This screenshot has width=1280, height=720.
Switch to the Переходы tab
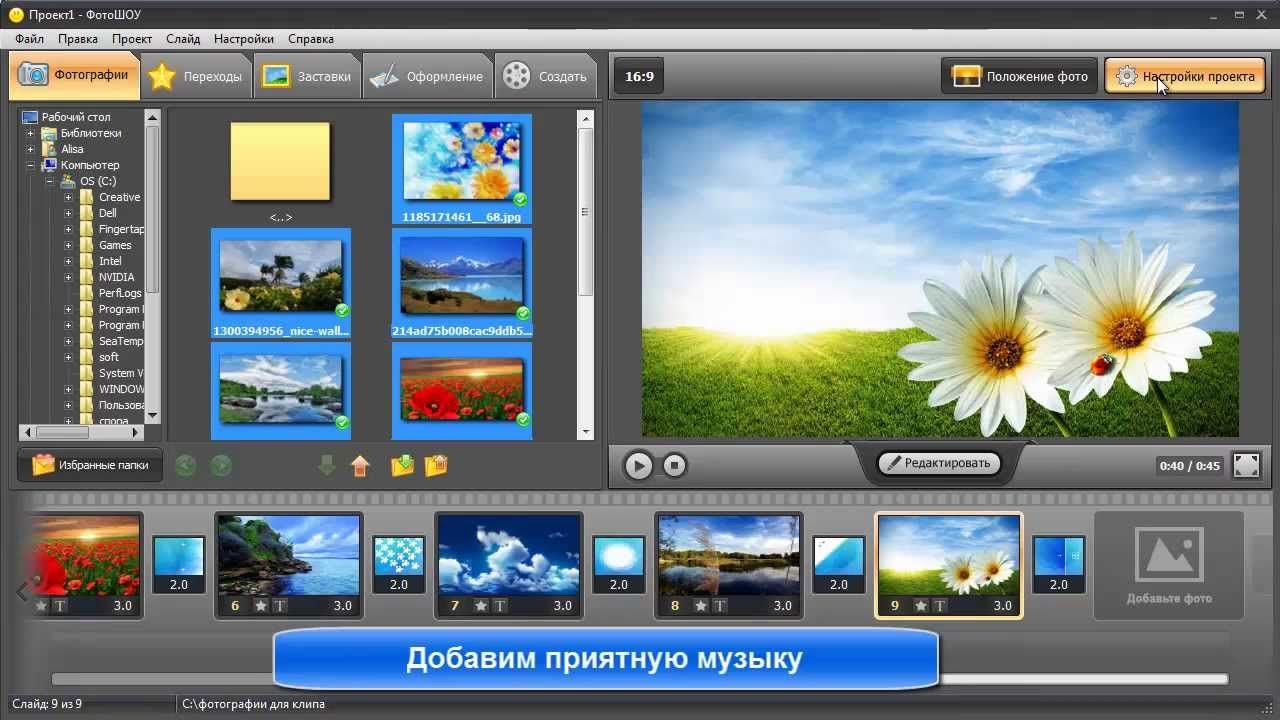click(x=196, y=76)
